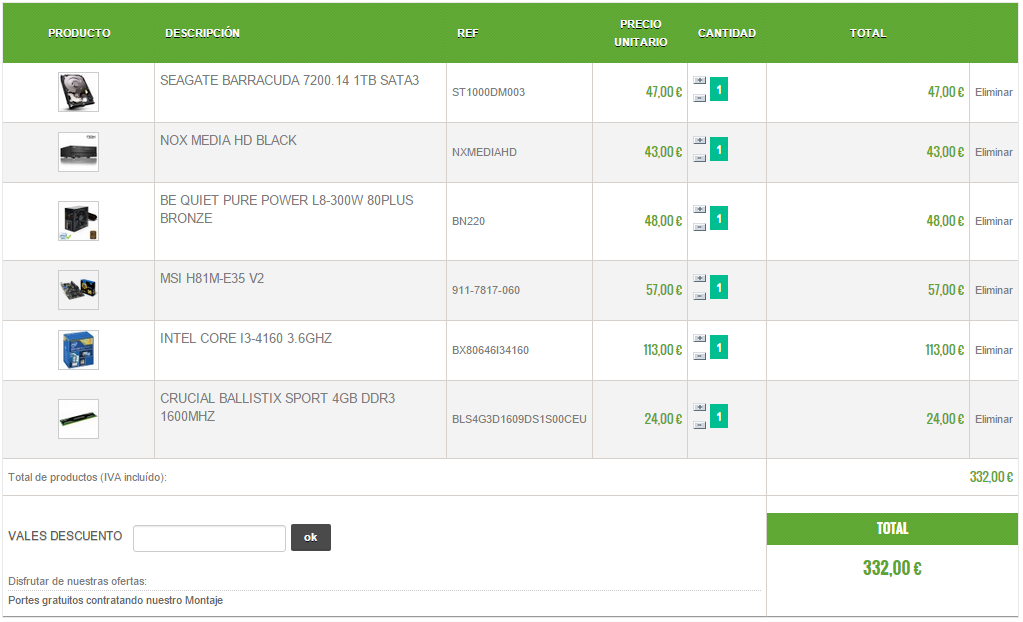
Task: Open NOX Media HD Black product thumbnail
Action: click(x=78, y=152)
